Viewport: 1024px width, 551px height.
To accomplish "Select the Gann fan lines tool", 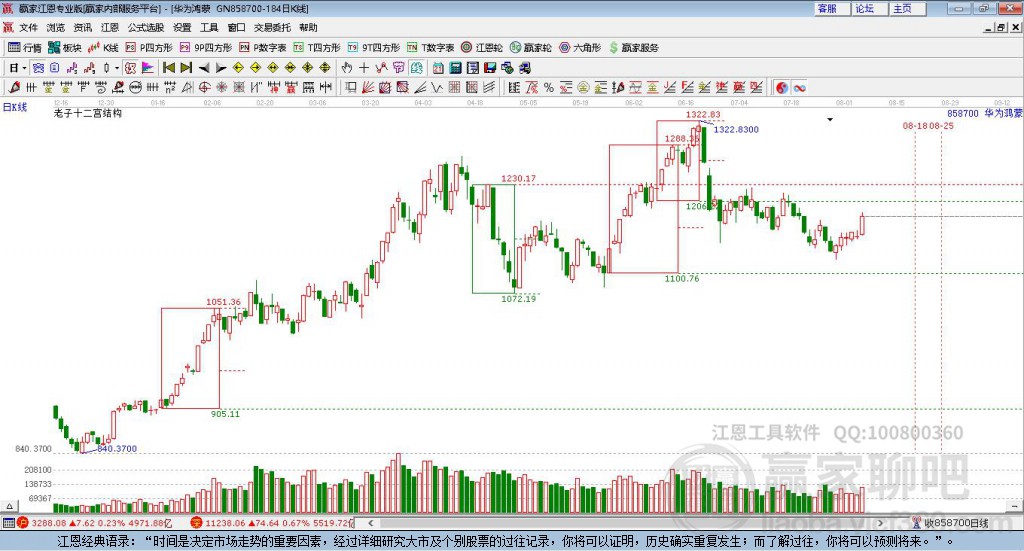I will point(368,87).
